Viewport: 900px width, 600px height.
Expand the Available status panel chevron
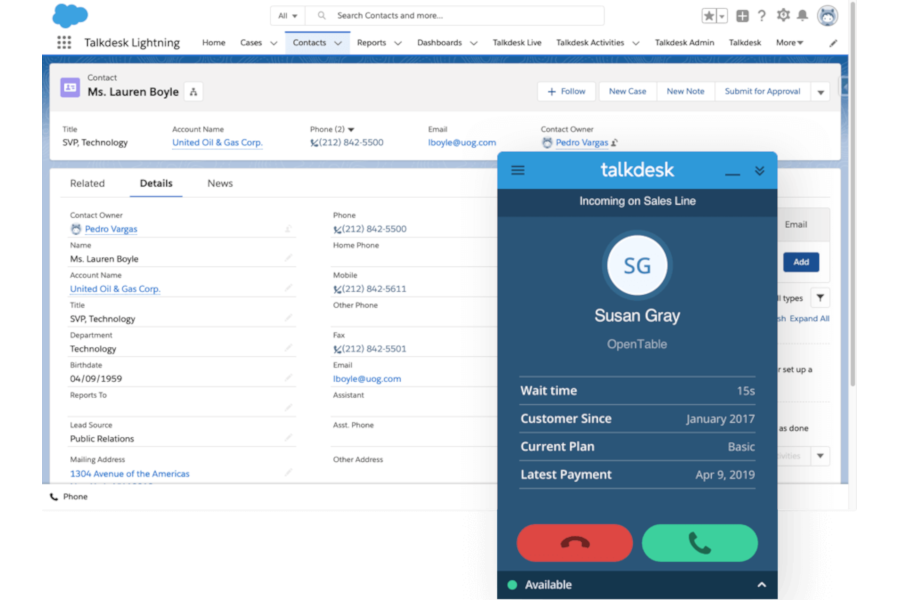(x=764, y=585)
